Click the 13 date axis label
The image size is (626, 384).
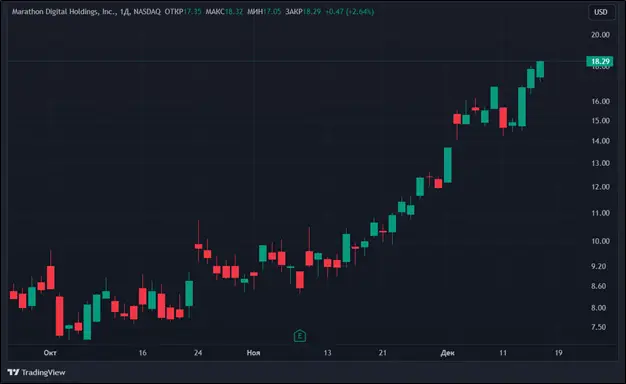tap(327, 353)
